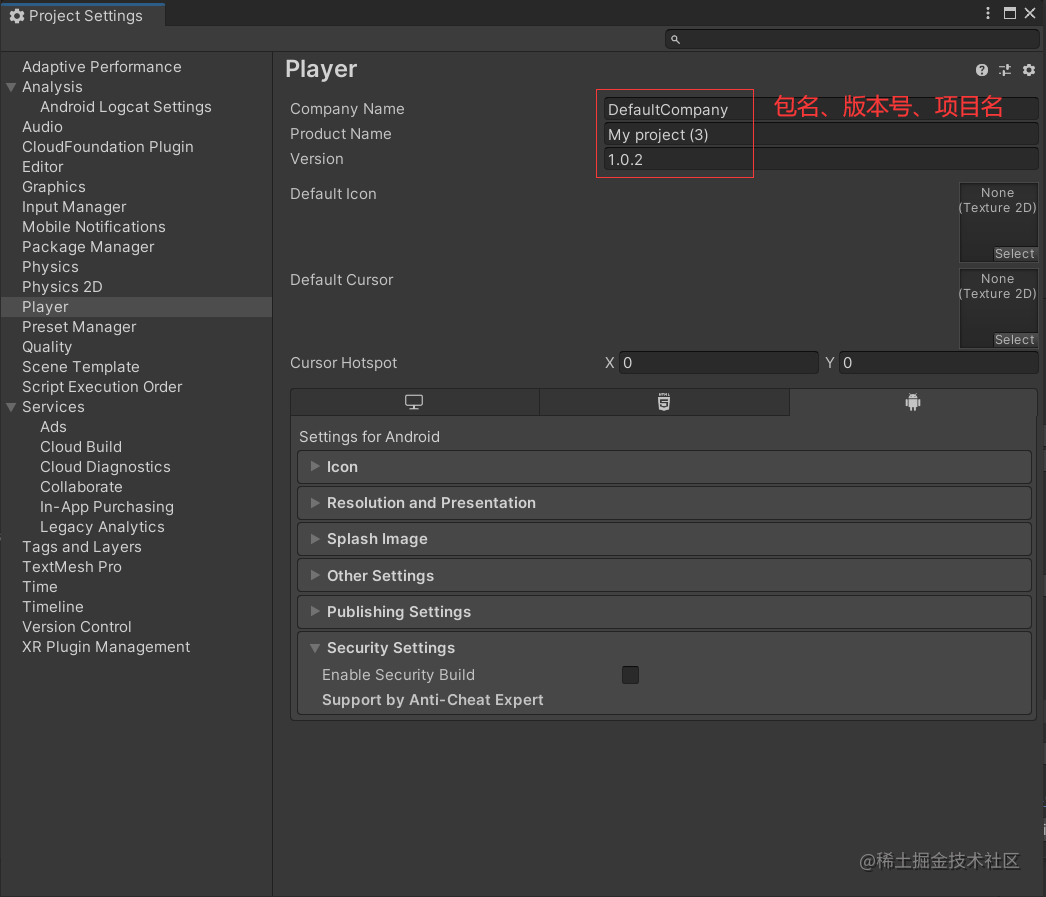The image size is (1046, 897).
Task: Expand the Splash Image section
Action: click(x=664, y=539)
